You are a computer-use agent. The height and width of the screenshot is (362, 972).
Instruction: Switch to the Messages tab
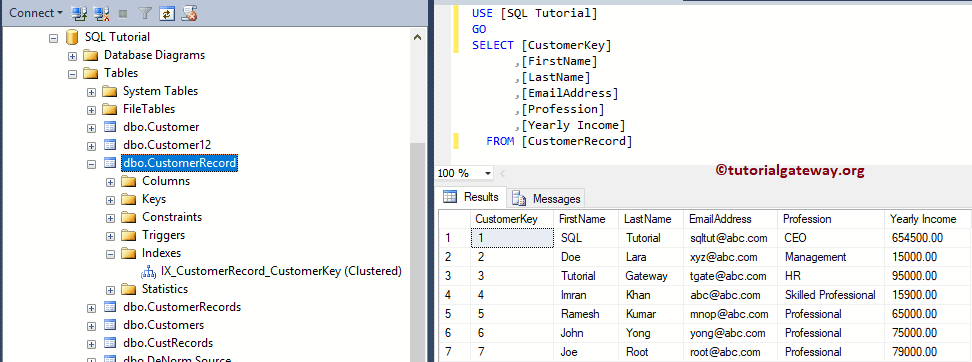[547, 198]
